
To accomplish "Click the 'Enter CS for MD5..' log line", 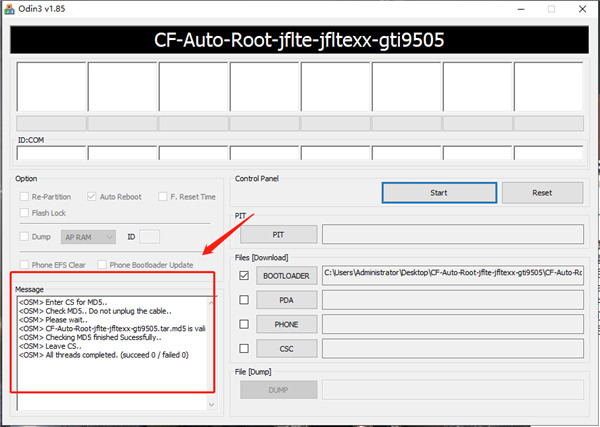I will click(63, 302).
